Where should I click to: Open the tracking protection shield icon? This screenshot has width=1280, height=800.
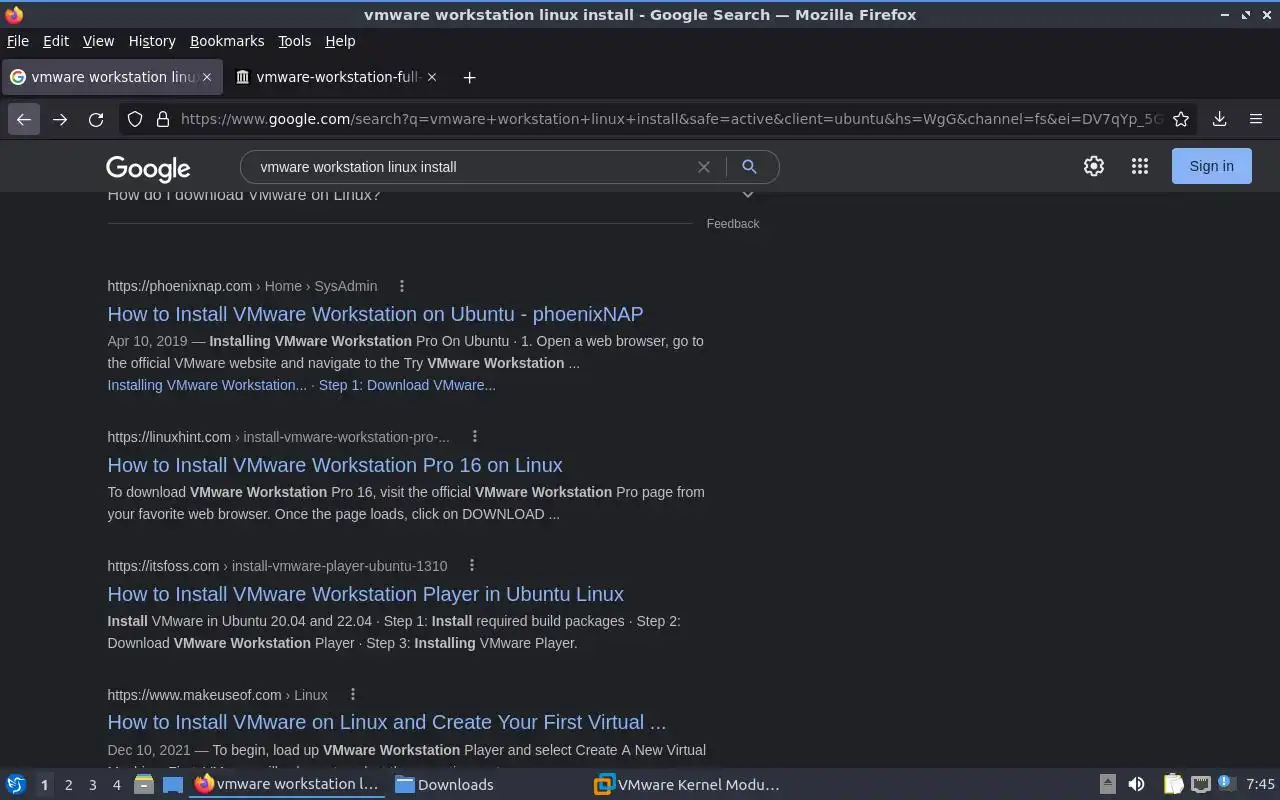pos(134,119)
